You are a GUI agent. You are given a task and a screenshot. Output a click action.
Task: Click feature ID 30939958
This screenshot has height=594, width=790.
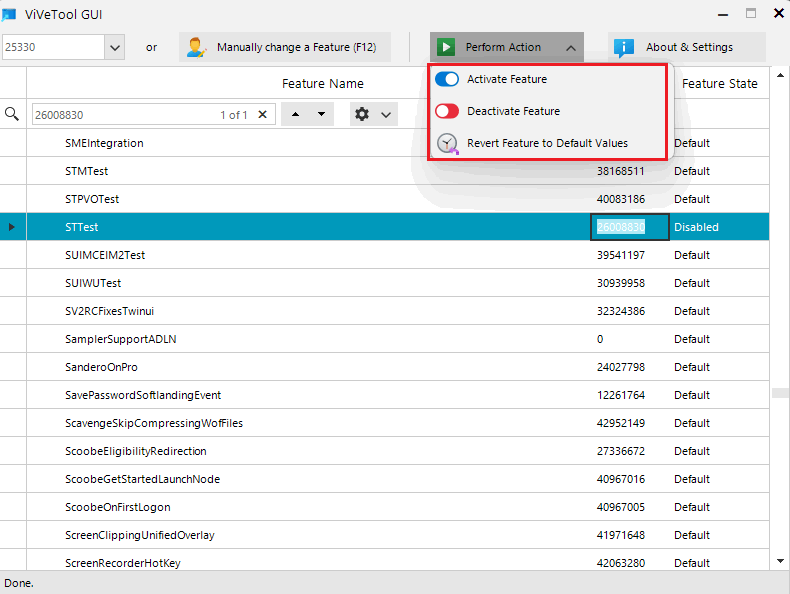pos(621,283)
